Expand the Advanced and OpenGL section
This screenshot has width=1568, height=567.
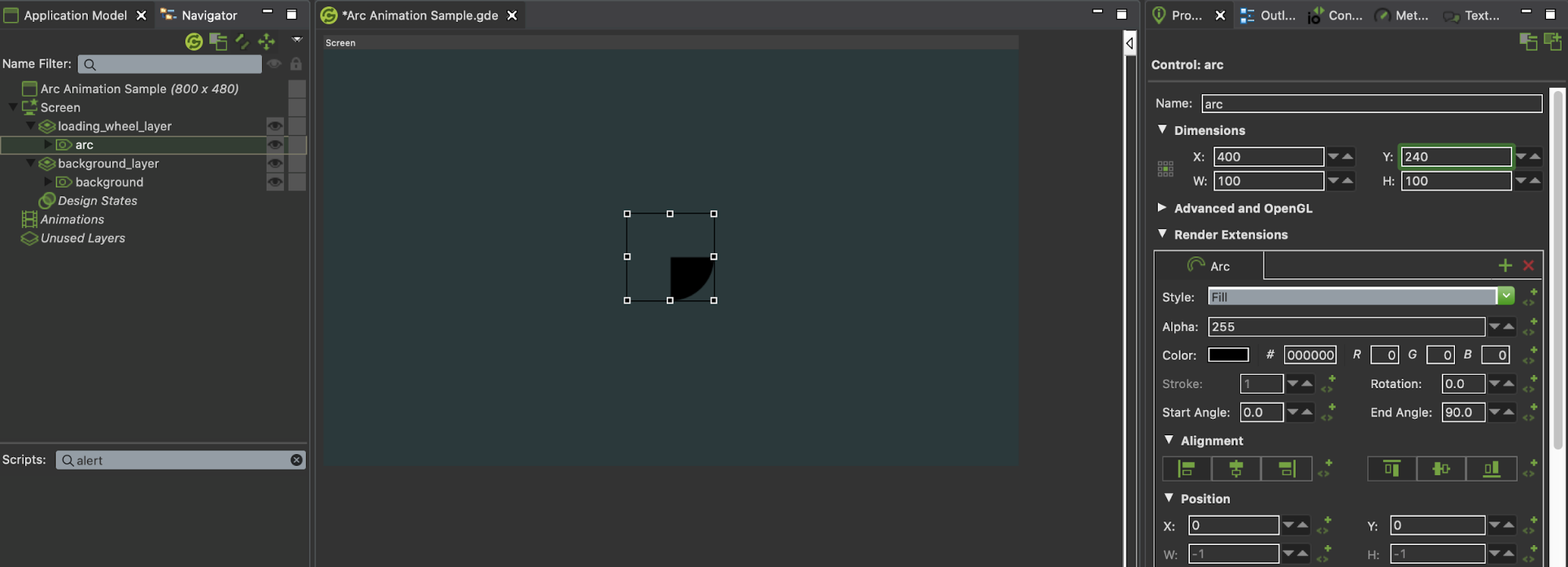point(1162,208)
